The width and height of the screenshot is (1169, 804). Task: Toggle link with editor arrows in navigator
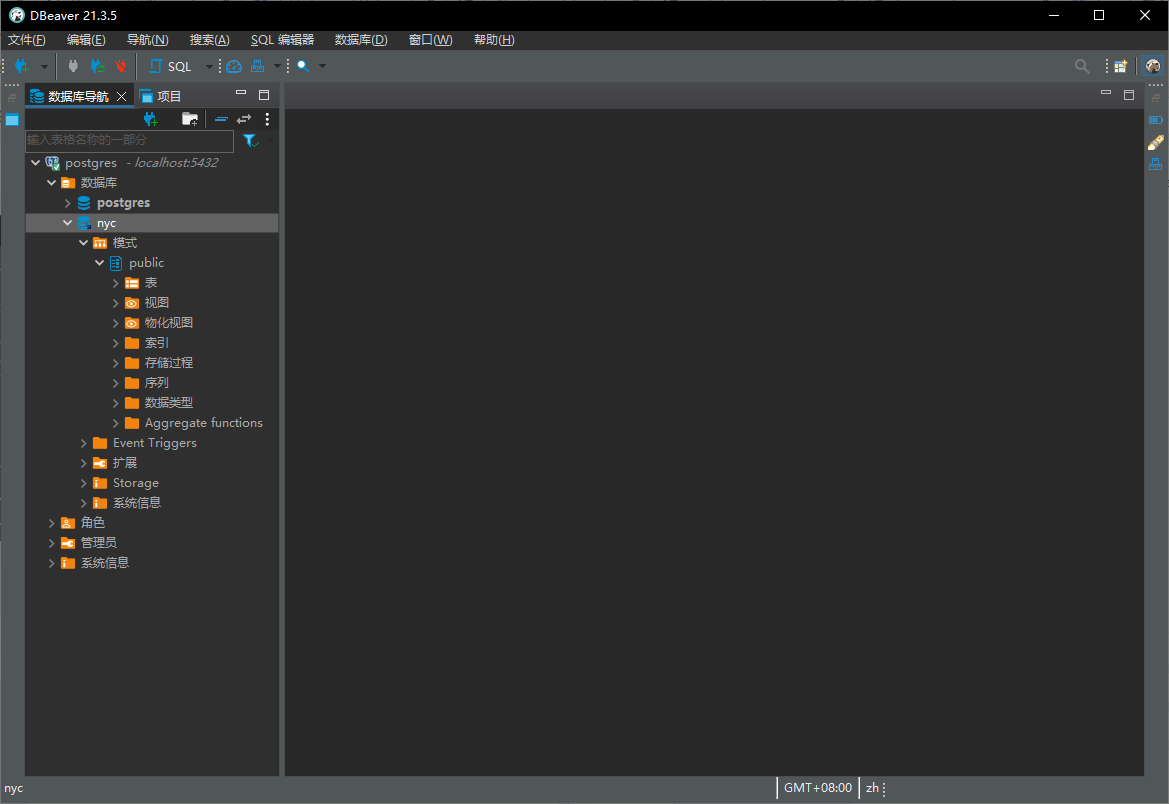(245, 119)
